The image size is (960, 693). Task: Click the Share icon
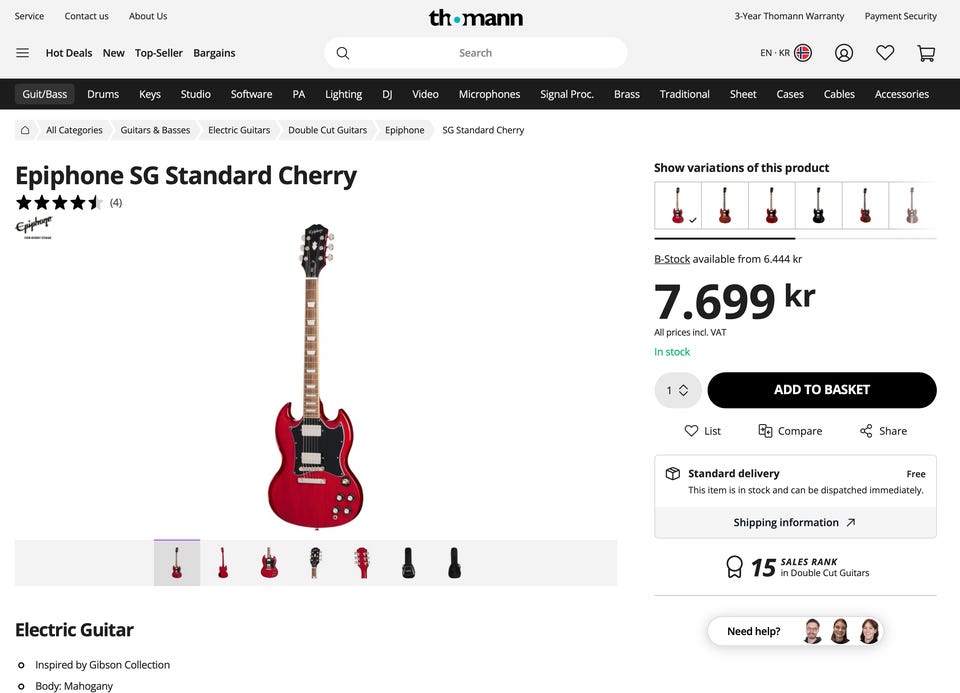tap(866, 431)
